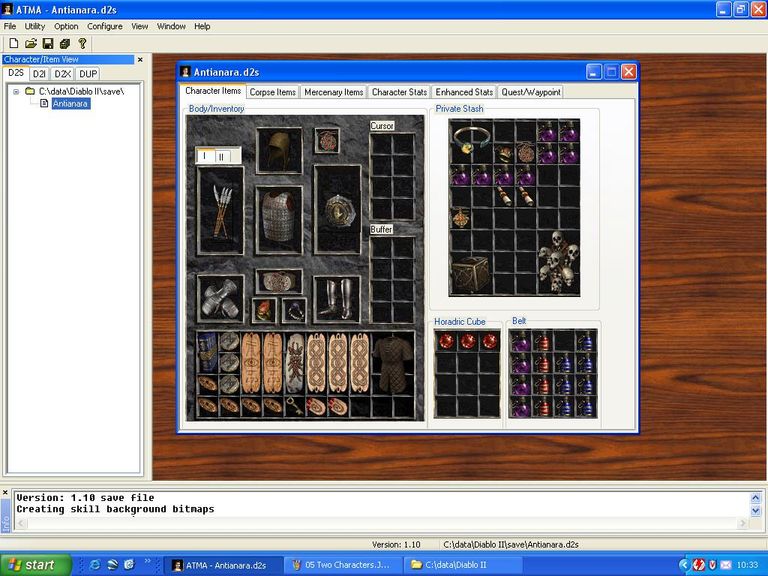Viewport: 768px width, 576px height.
Task: Select the blue tome in inventory
Action: point(208,352)
